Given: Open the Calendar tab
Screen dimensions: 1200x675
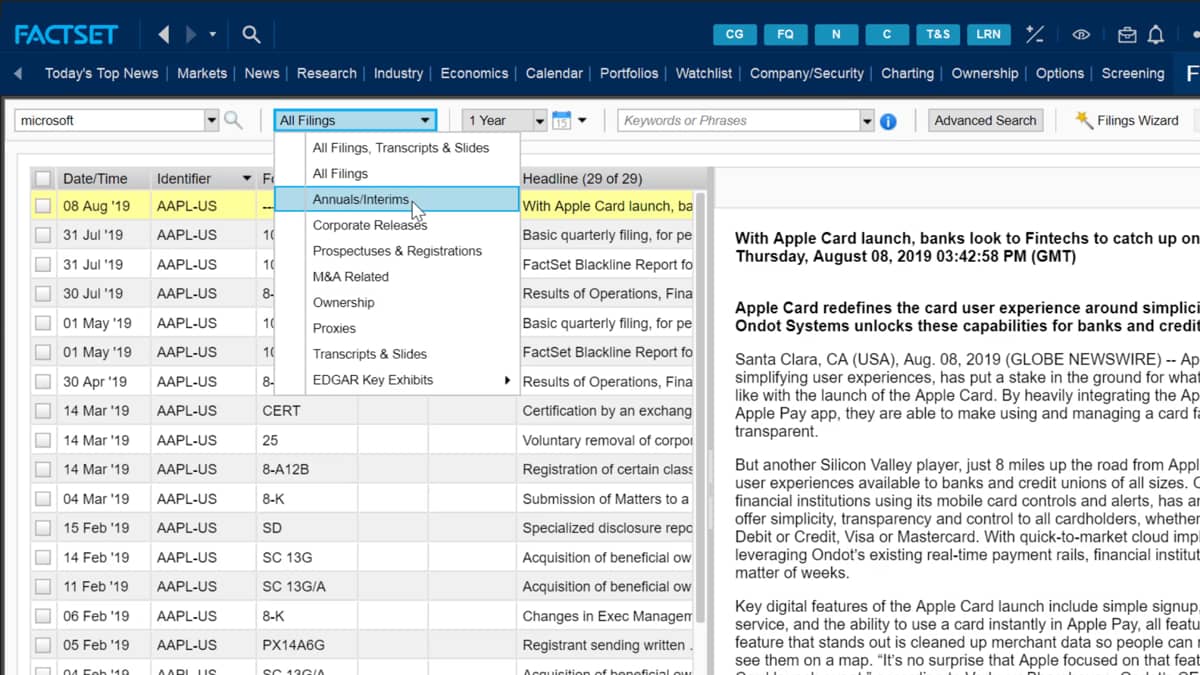Looking at the screenshot, I should tap(554, 73).
